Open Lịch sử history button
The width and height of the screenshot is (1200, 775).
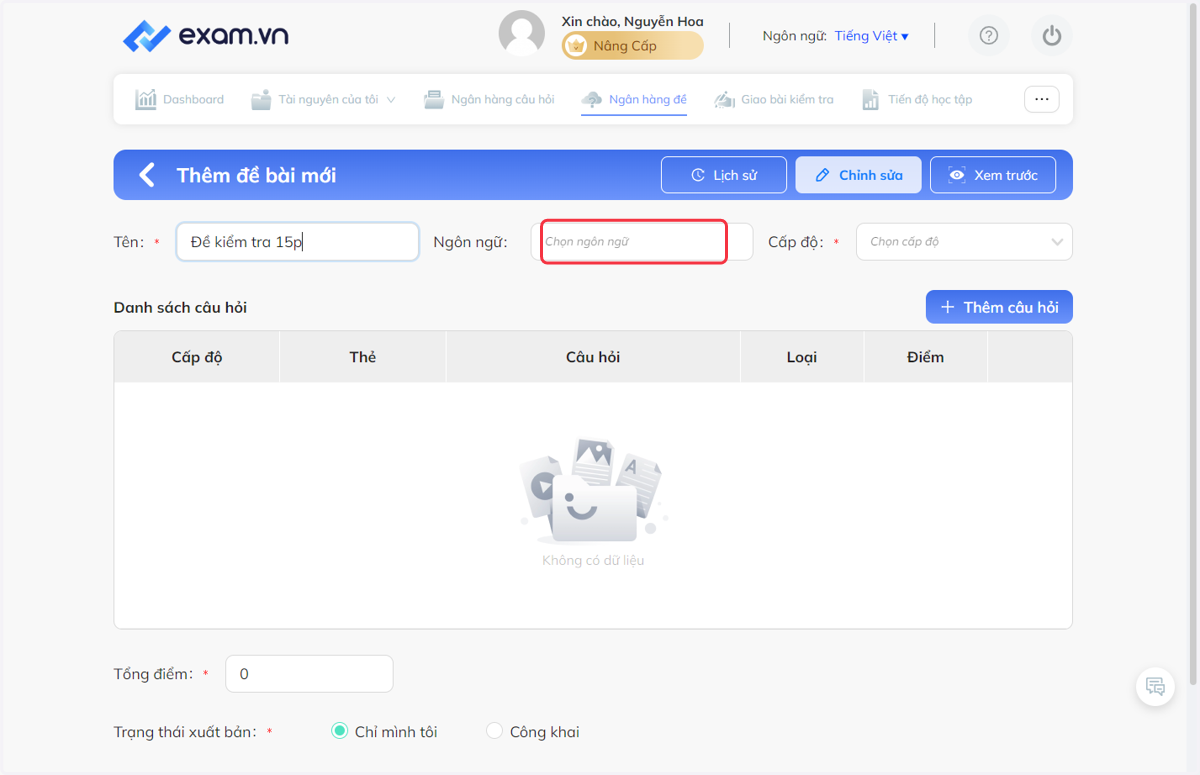tap(724, 175)
